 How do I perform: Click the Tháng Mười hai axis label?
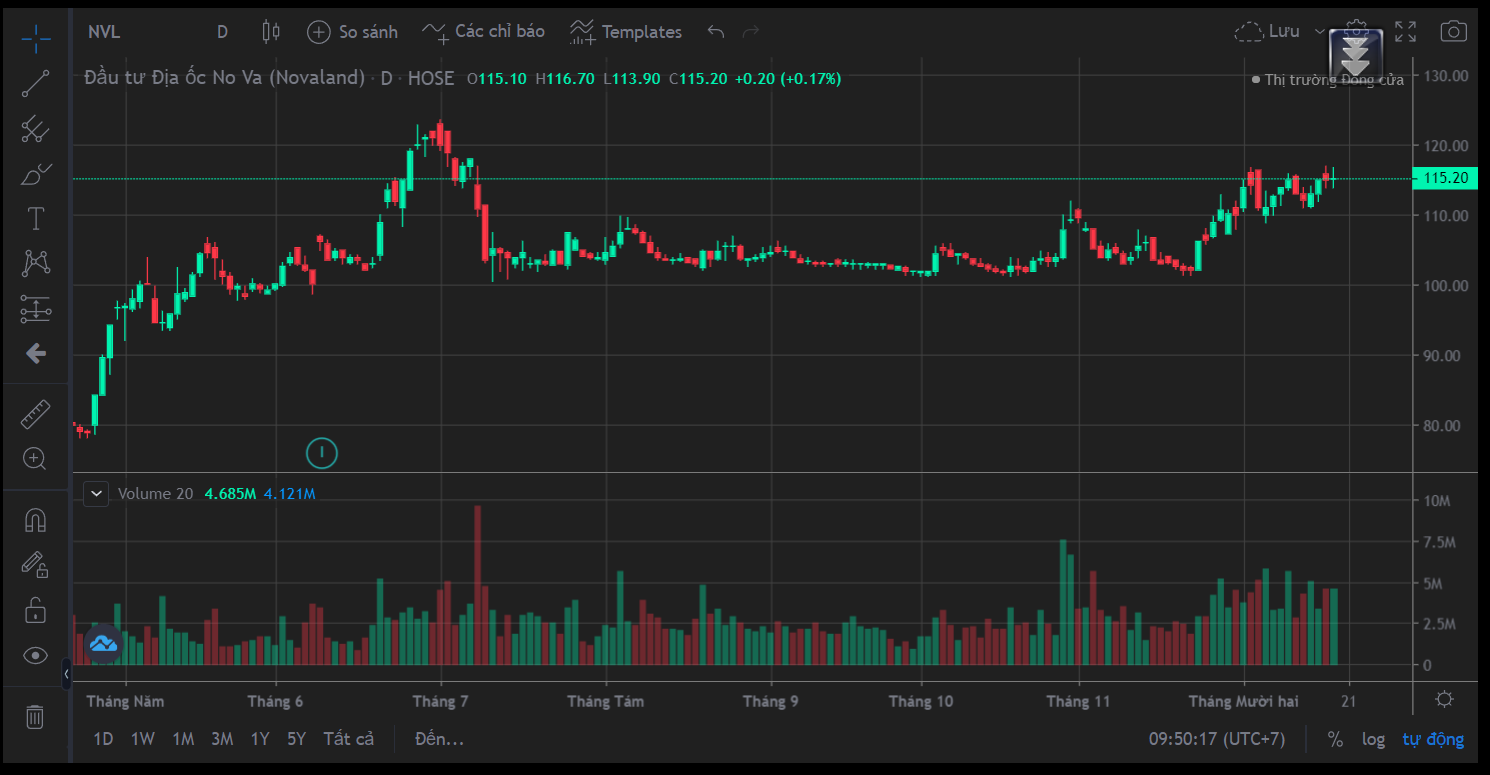1243,701
